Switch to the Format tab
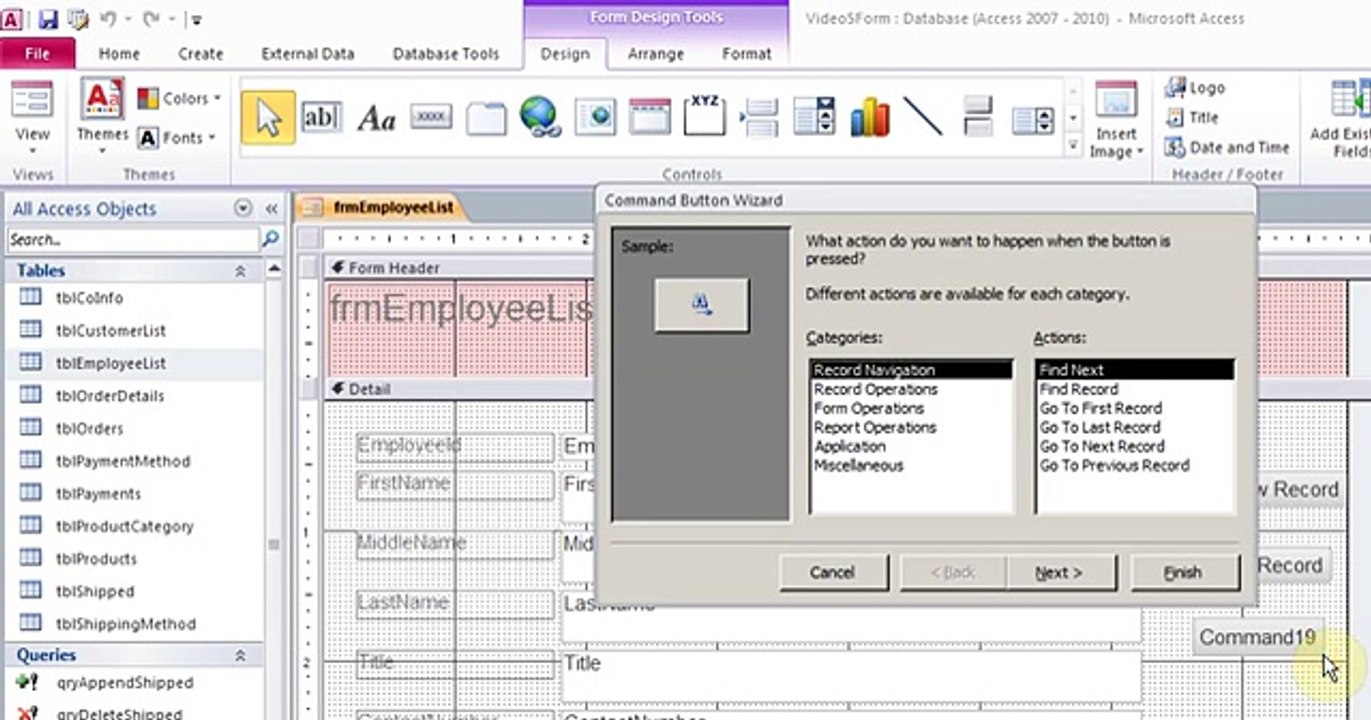This screenshot has width=1371, height=720. 746,54
